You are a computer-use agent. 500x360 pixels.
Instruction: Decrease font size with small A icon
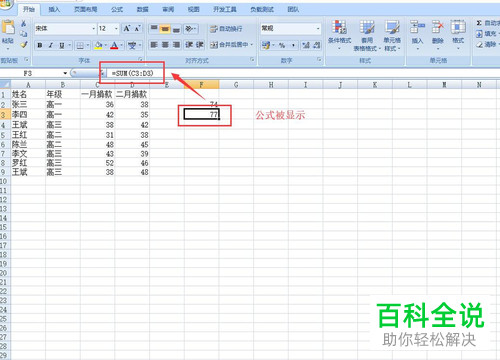(137, 29)
